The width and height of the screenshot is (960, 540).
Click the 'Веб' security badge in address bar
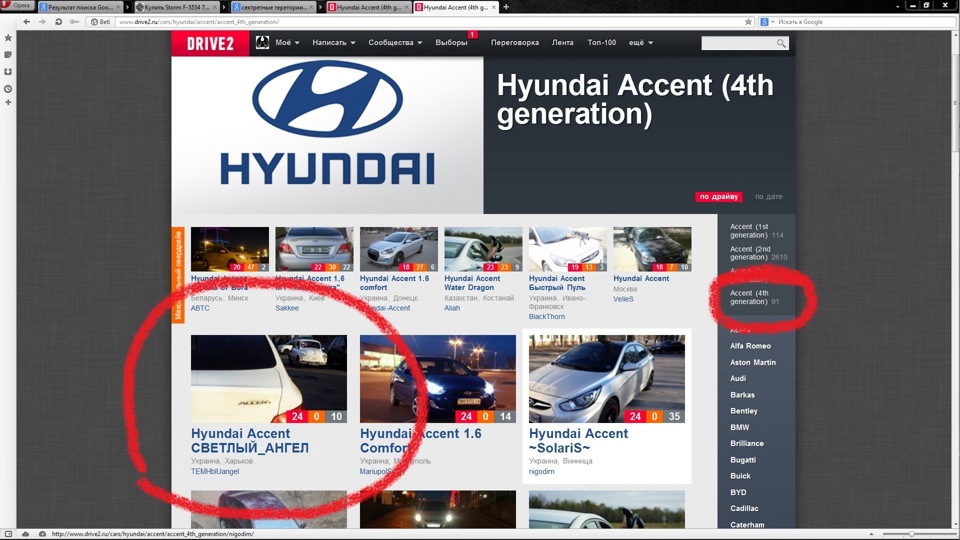[100, 21]
